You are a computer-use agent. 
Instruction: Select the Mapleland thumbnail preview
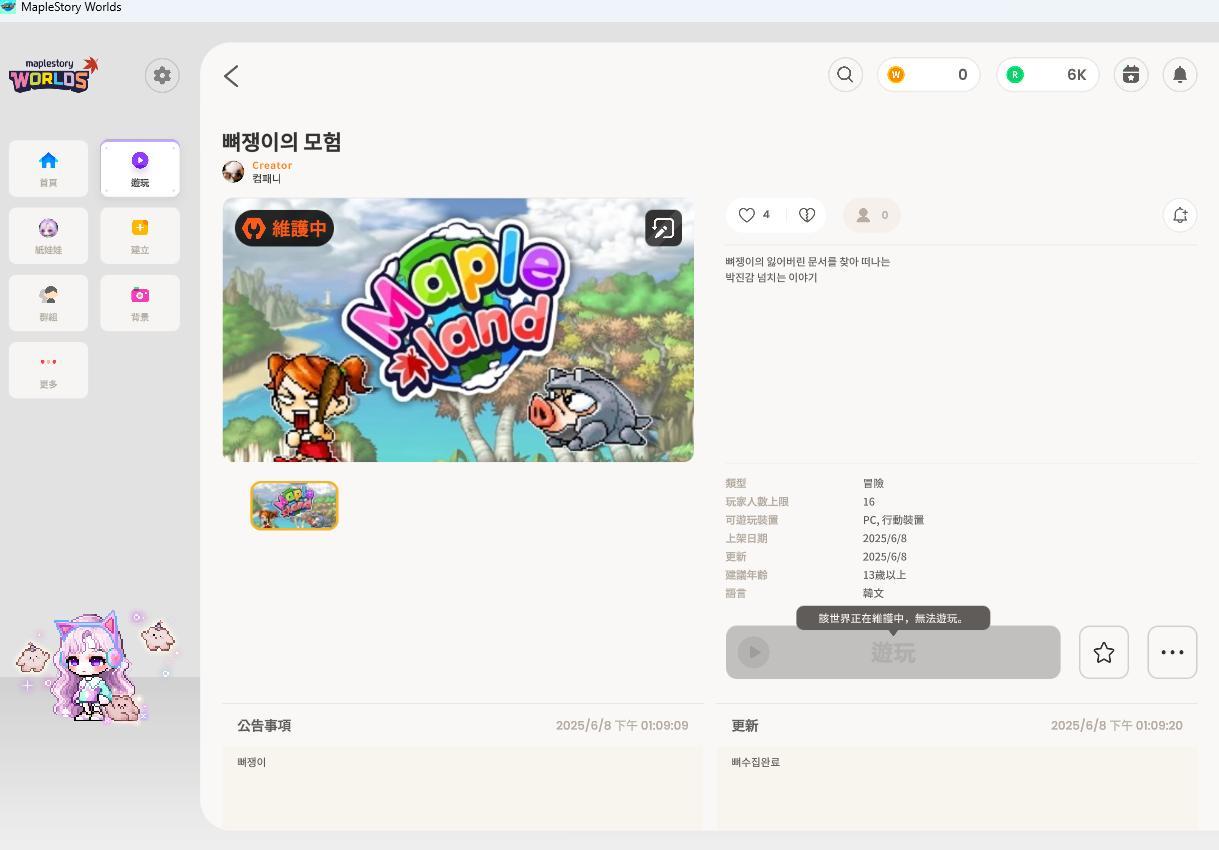pos(294,505)
